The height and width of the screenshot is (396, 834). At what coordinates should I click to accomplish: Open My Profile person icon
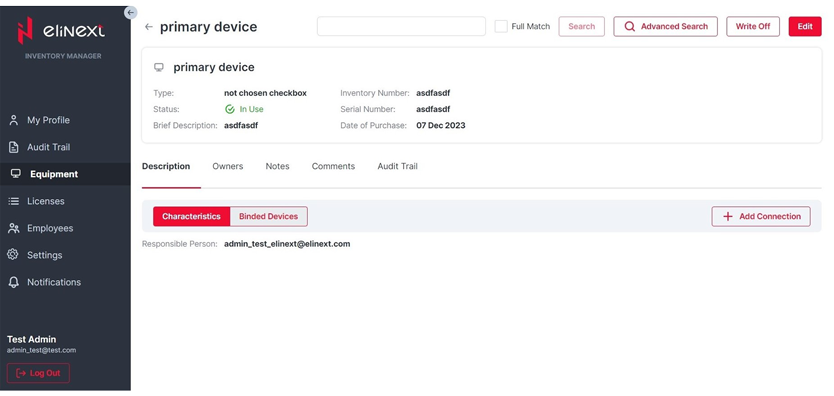[x=14, y=120]
